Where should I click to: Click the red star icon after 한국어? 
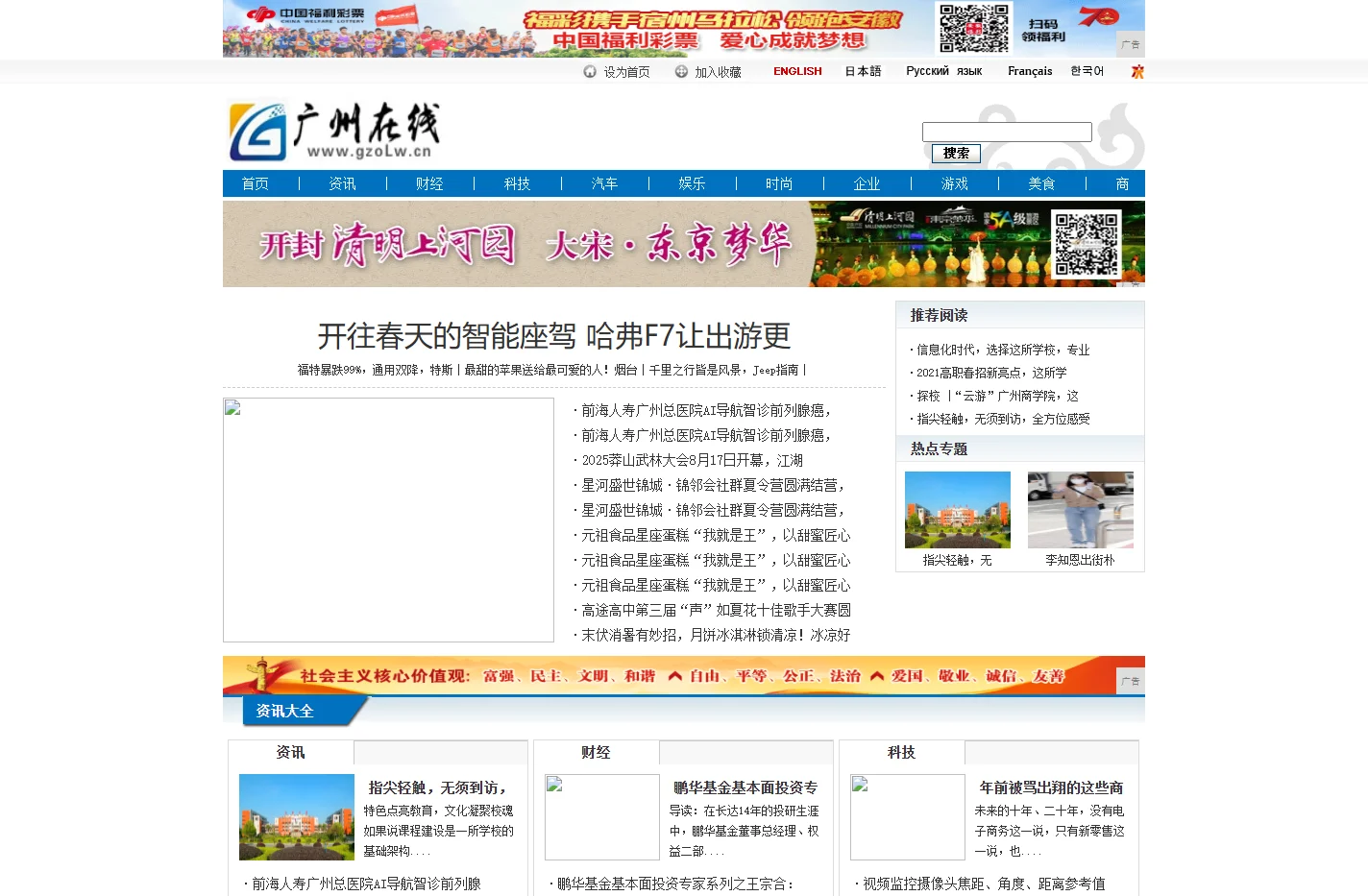1137,72
